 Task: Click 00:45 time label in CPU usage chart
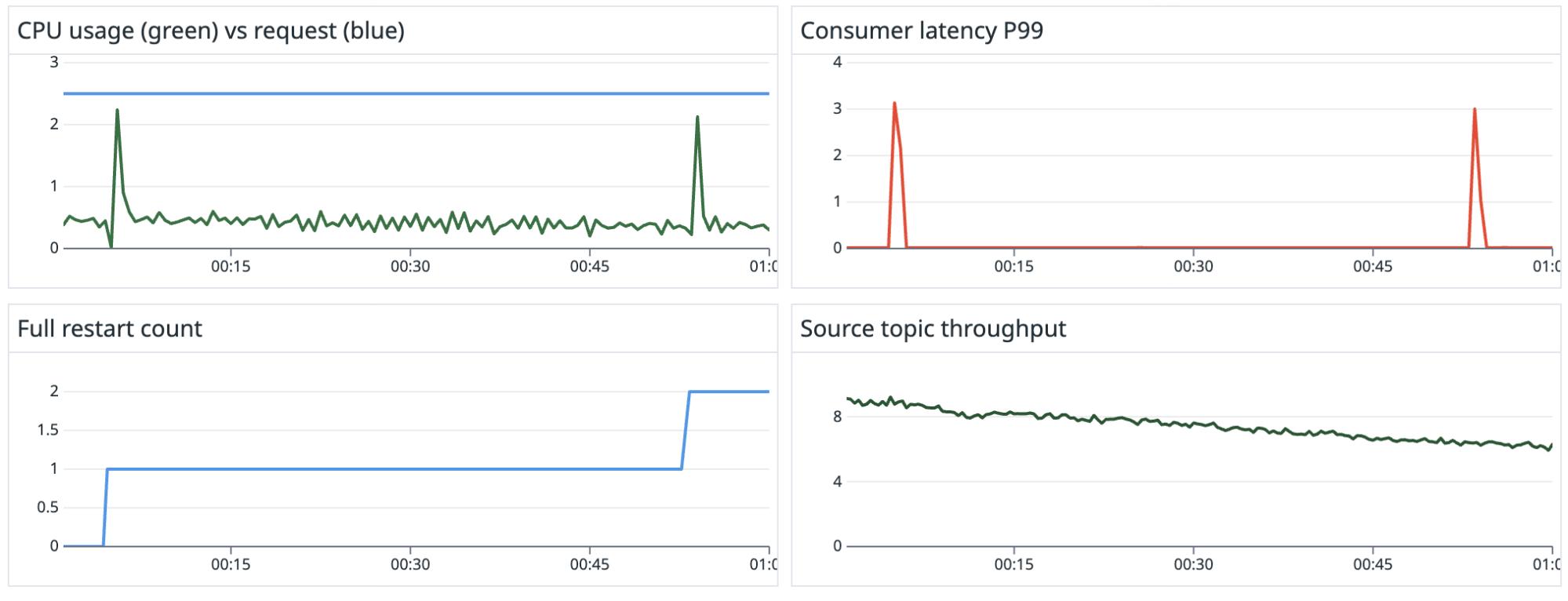[589, 267]
